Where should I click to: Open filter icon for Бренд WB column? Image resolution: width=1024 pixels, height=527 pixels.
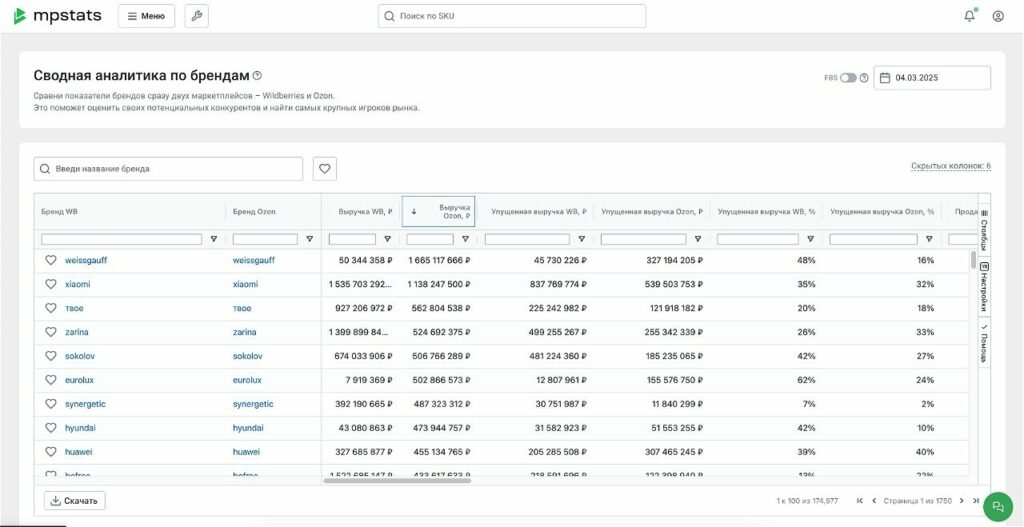(213, 240)
